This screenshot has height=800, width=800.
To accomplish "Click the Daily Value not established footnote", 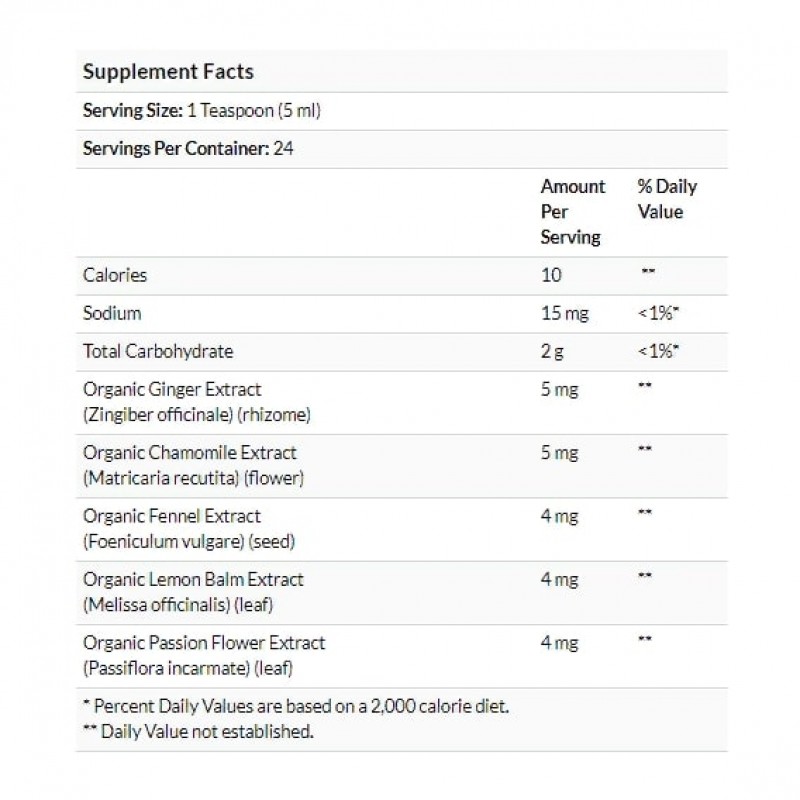I will (x=198, y=731).
